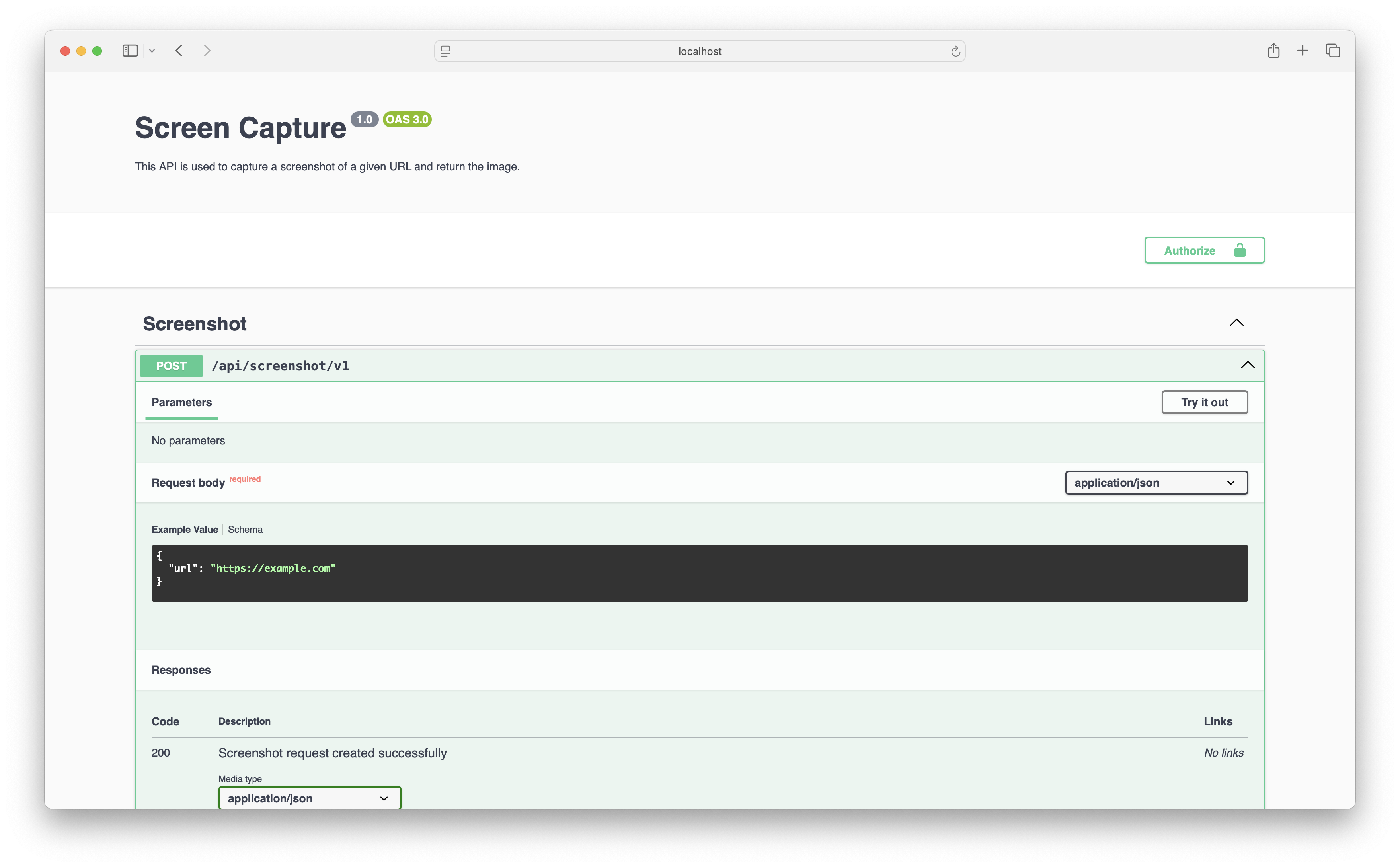Click the POST method badge

click(x=171, y=366)
